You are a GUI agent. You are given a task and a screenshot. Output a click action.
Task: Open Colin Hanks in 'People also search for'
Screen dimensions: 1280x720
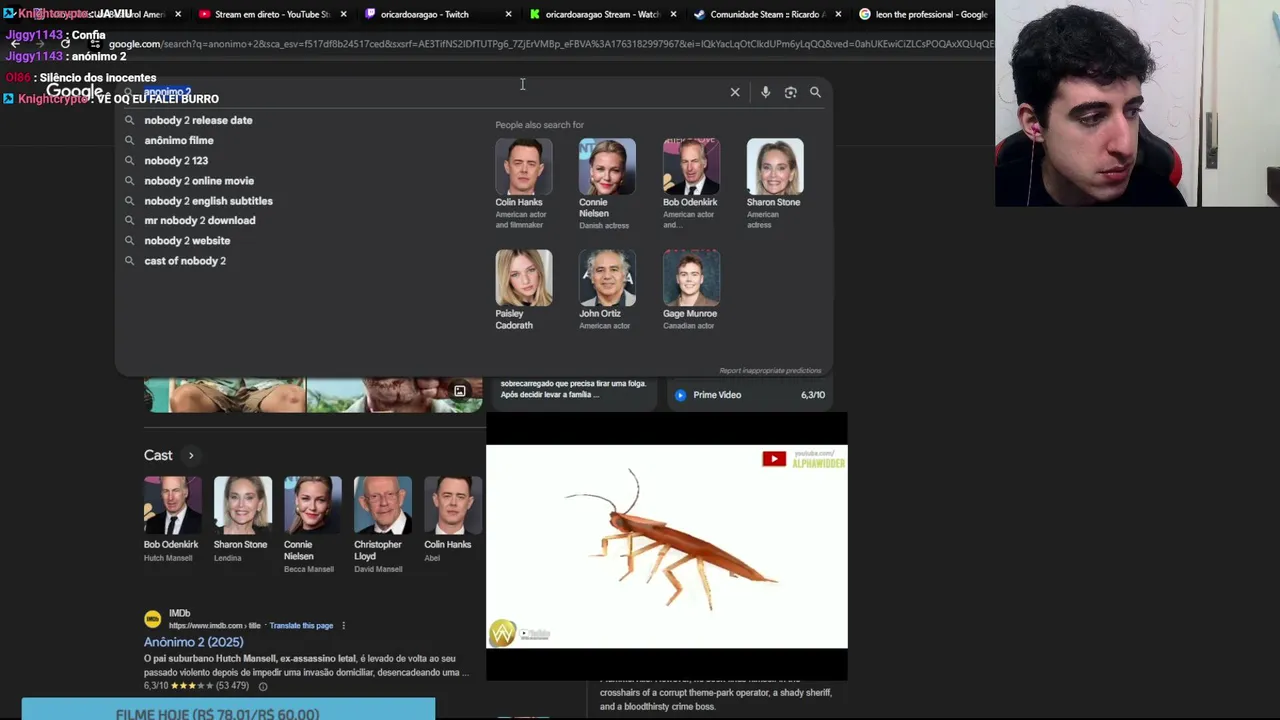point(523,184)
